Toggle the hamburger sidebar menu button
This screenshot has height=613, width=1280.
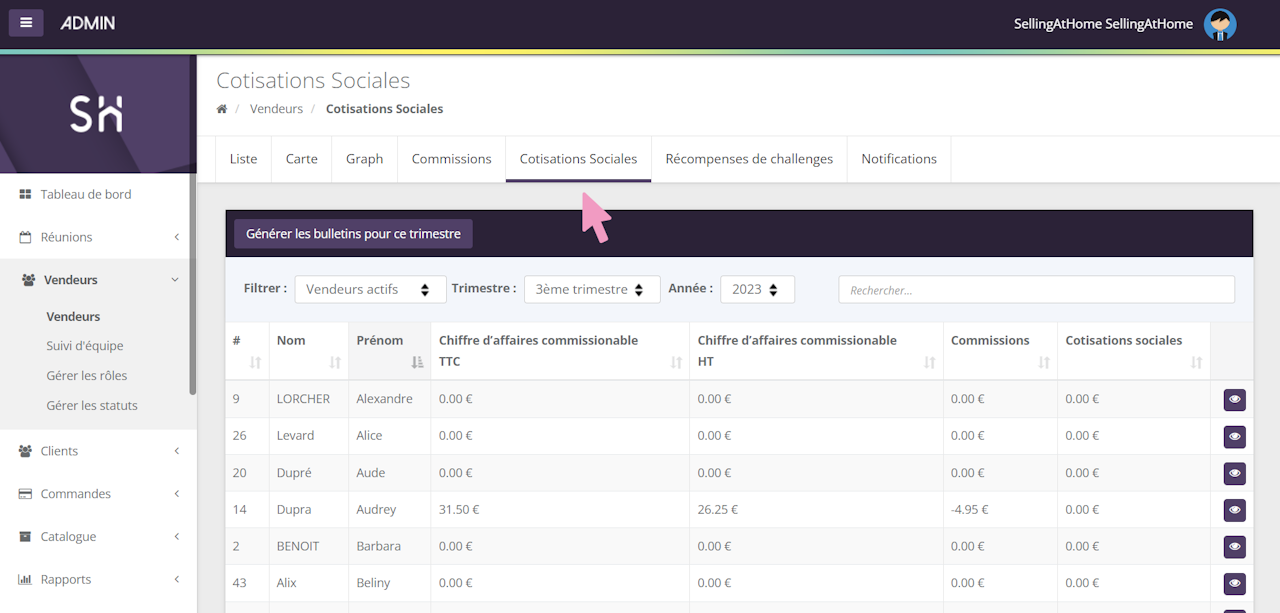(26, 22)
